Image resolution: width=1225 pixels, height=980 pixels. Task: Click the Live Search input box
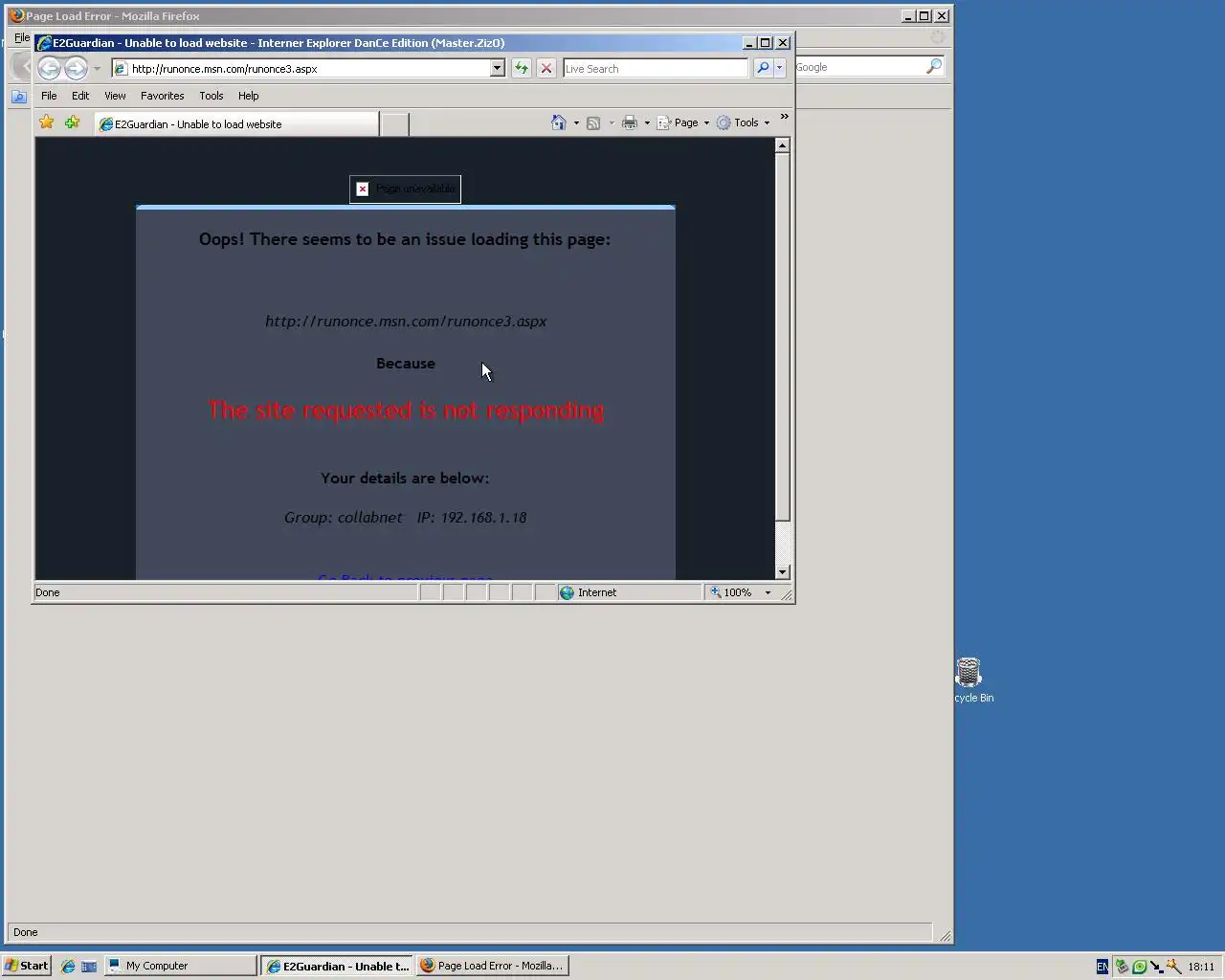coord(656,68)
